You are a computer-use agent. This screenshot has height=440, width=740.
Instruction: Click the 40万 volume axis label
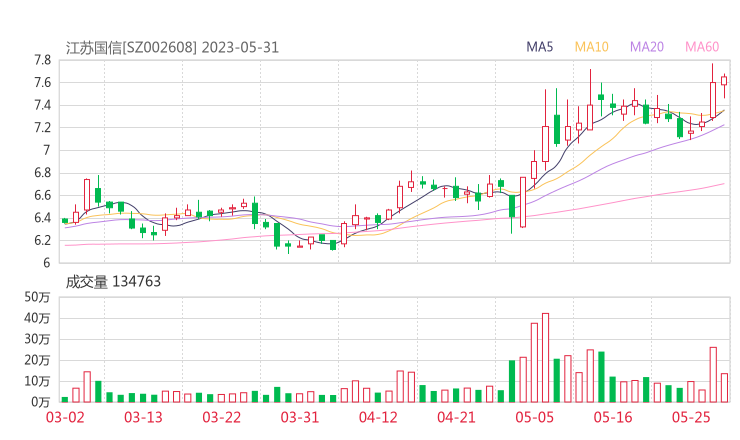click(x=37, y=318)
